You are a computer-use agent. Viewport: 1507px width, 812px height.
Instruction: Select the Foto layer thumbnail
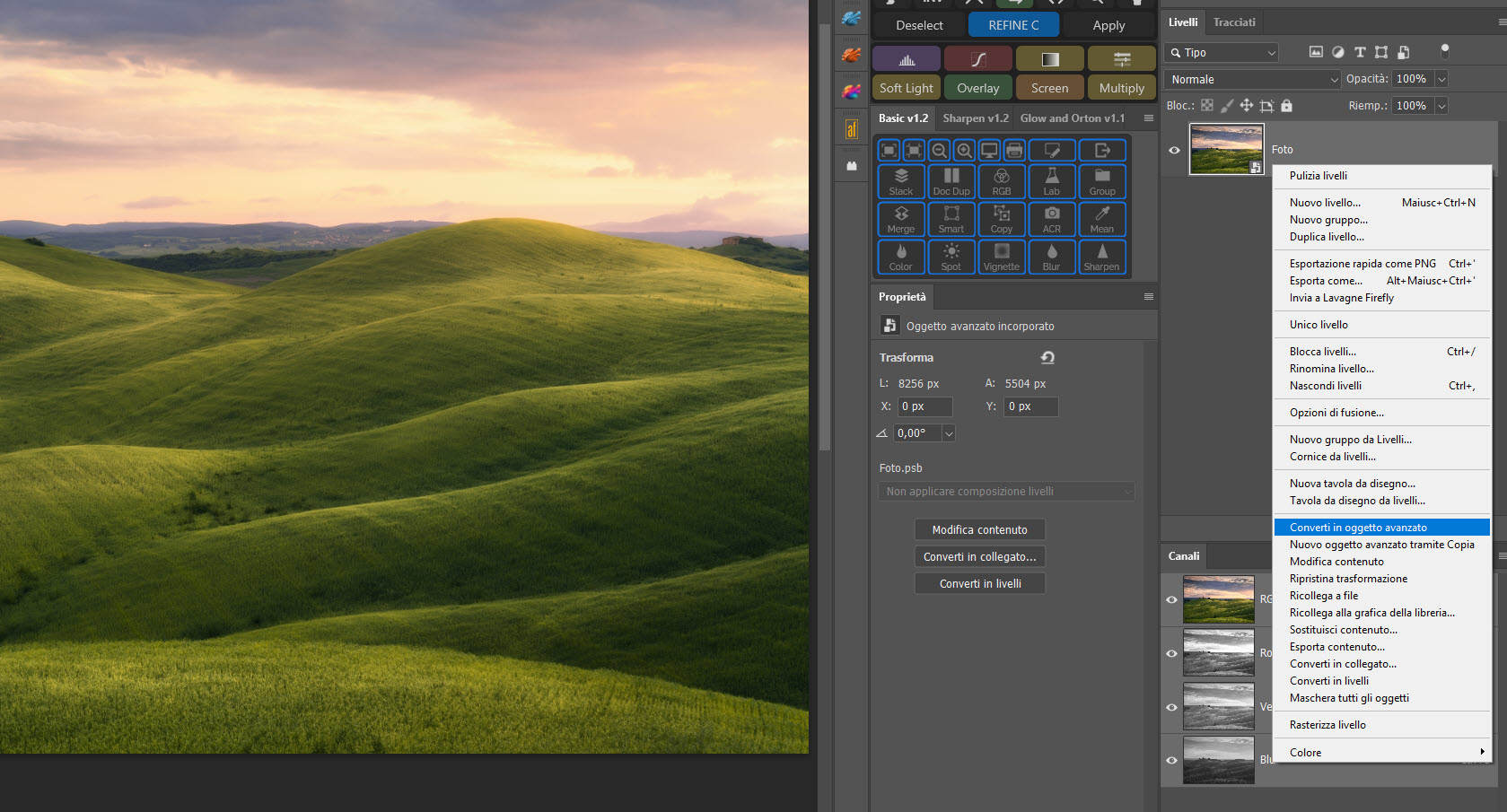coord(1226,149)
